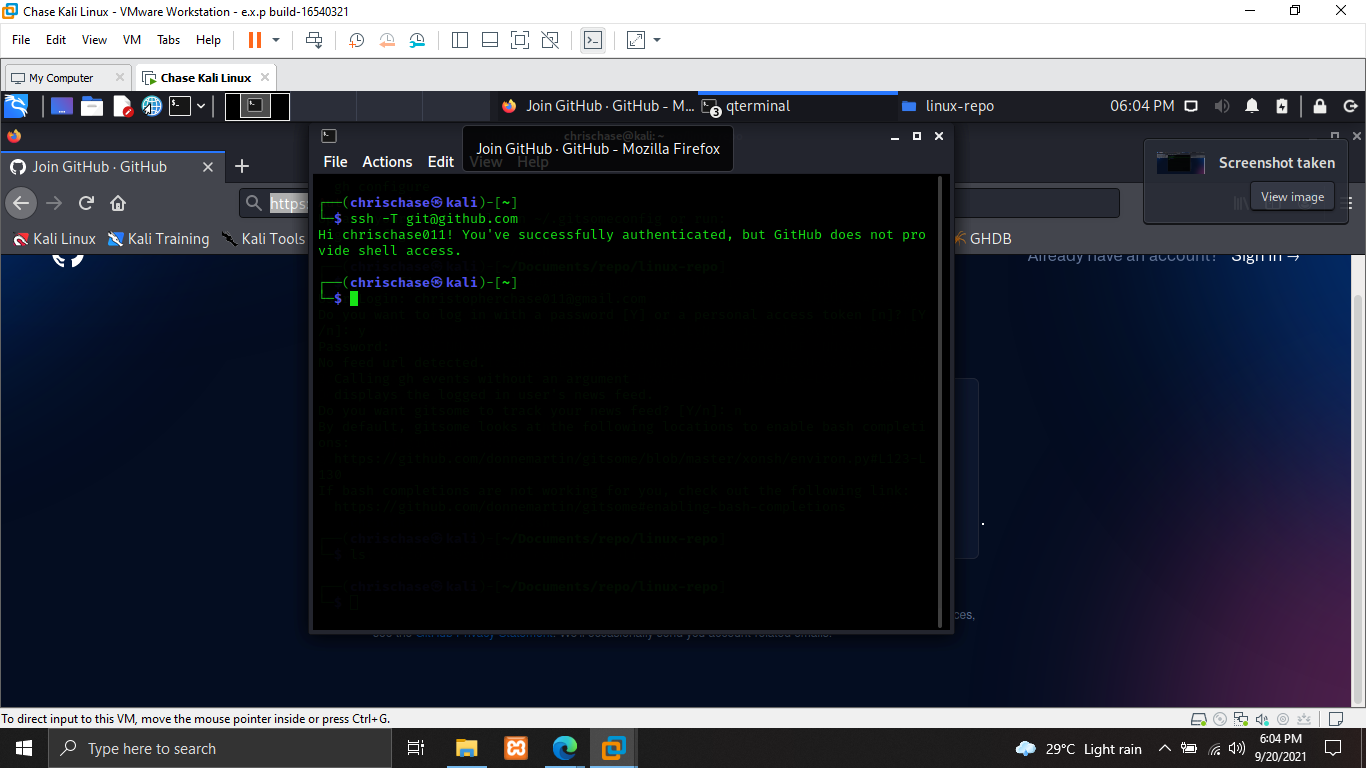
Task: Close the Join GitHub browser tab
Action: 208,167
